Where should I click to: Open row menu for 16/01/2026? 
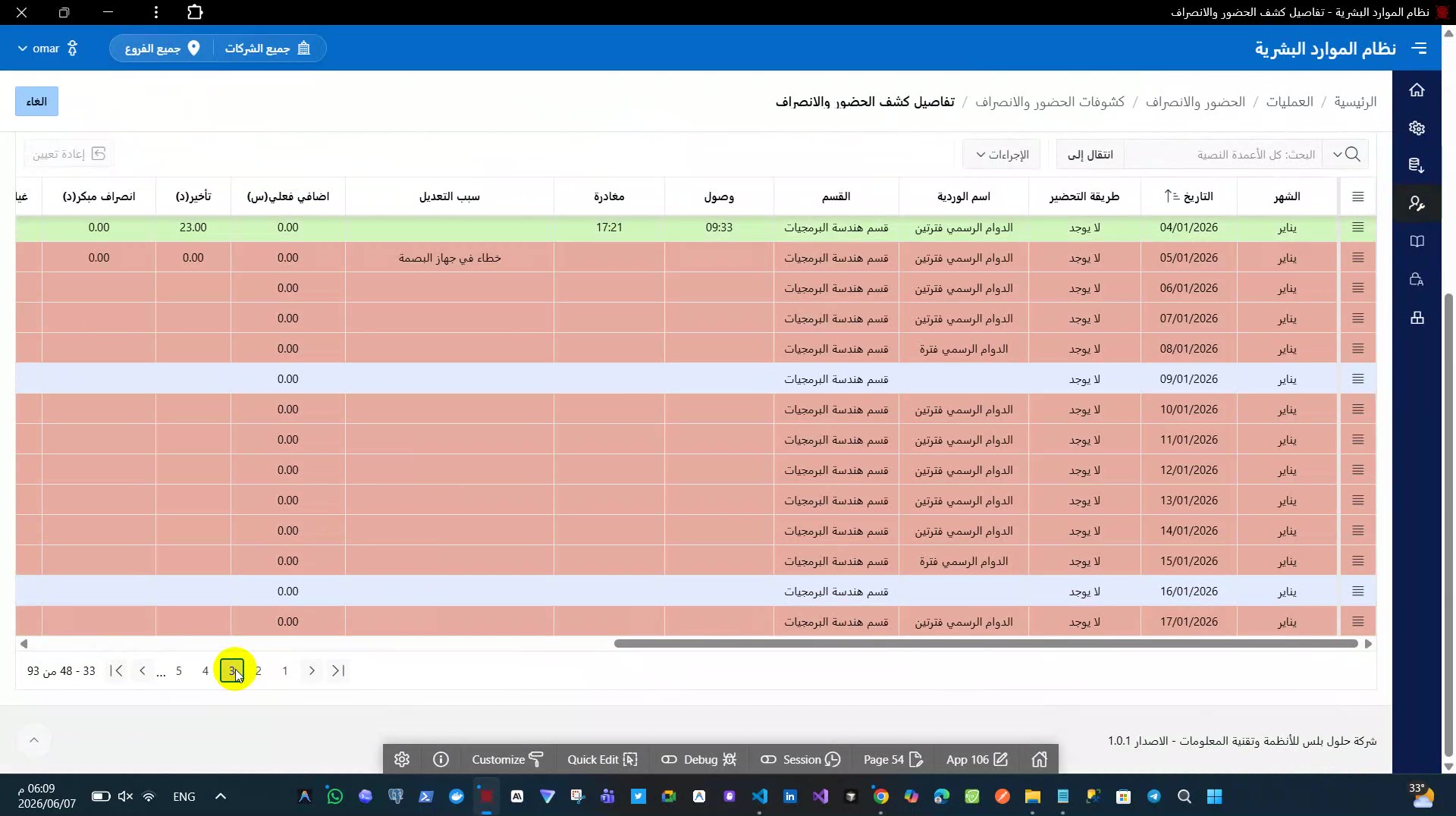tap(1357, 592)
